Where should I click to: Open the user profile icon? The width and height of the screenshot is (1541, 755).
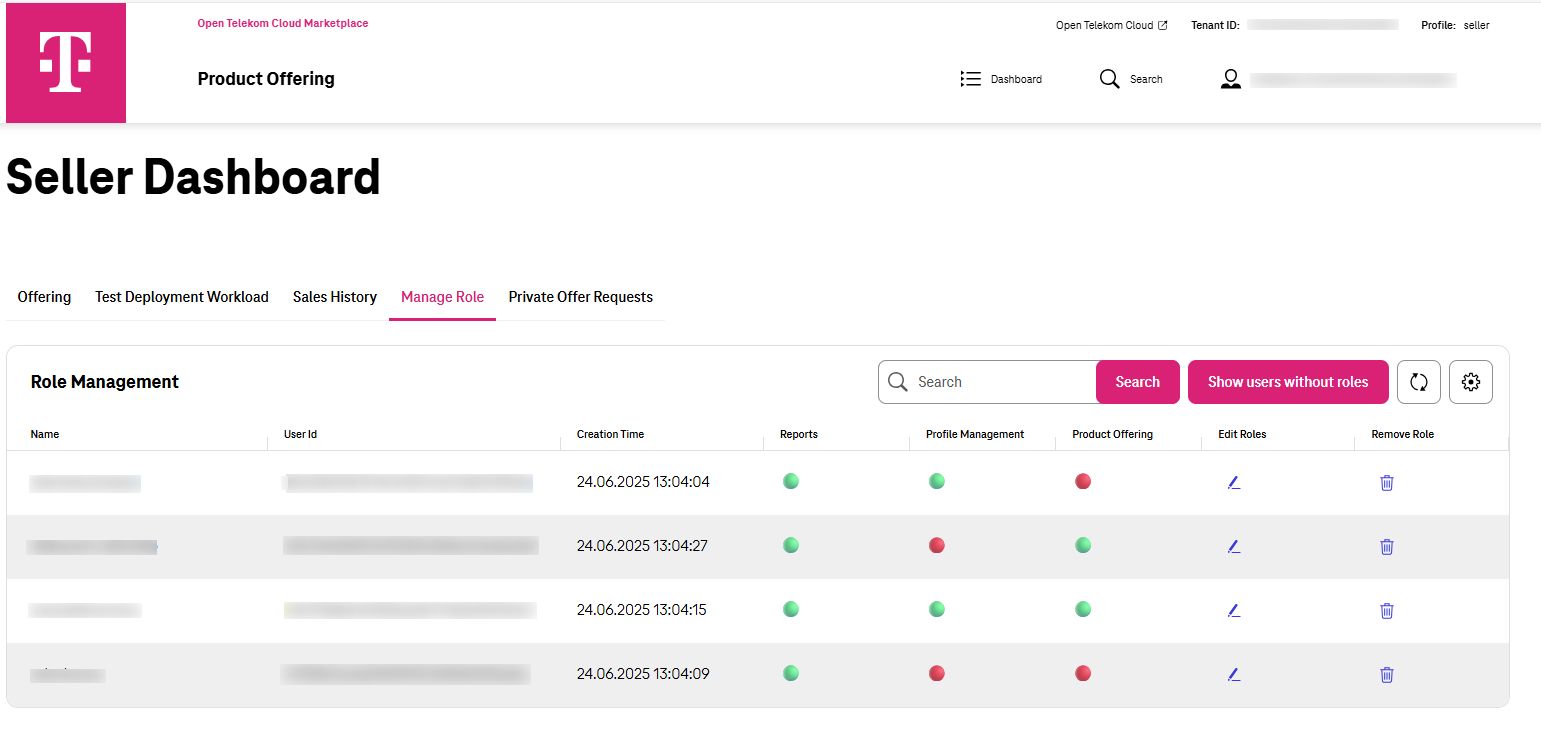(1231, 79)
